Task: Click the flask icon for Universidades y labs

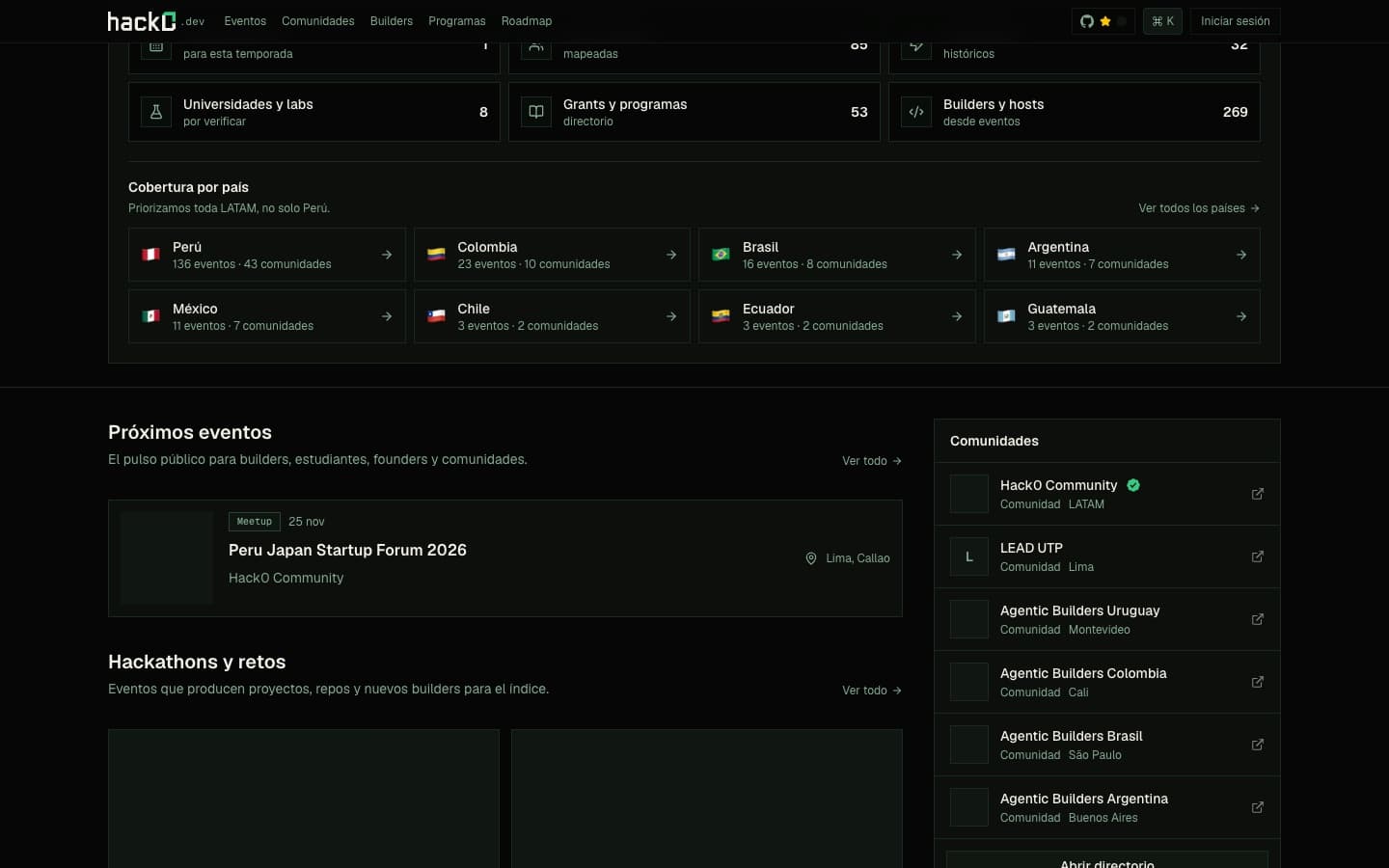Action: tap(156, 112)
